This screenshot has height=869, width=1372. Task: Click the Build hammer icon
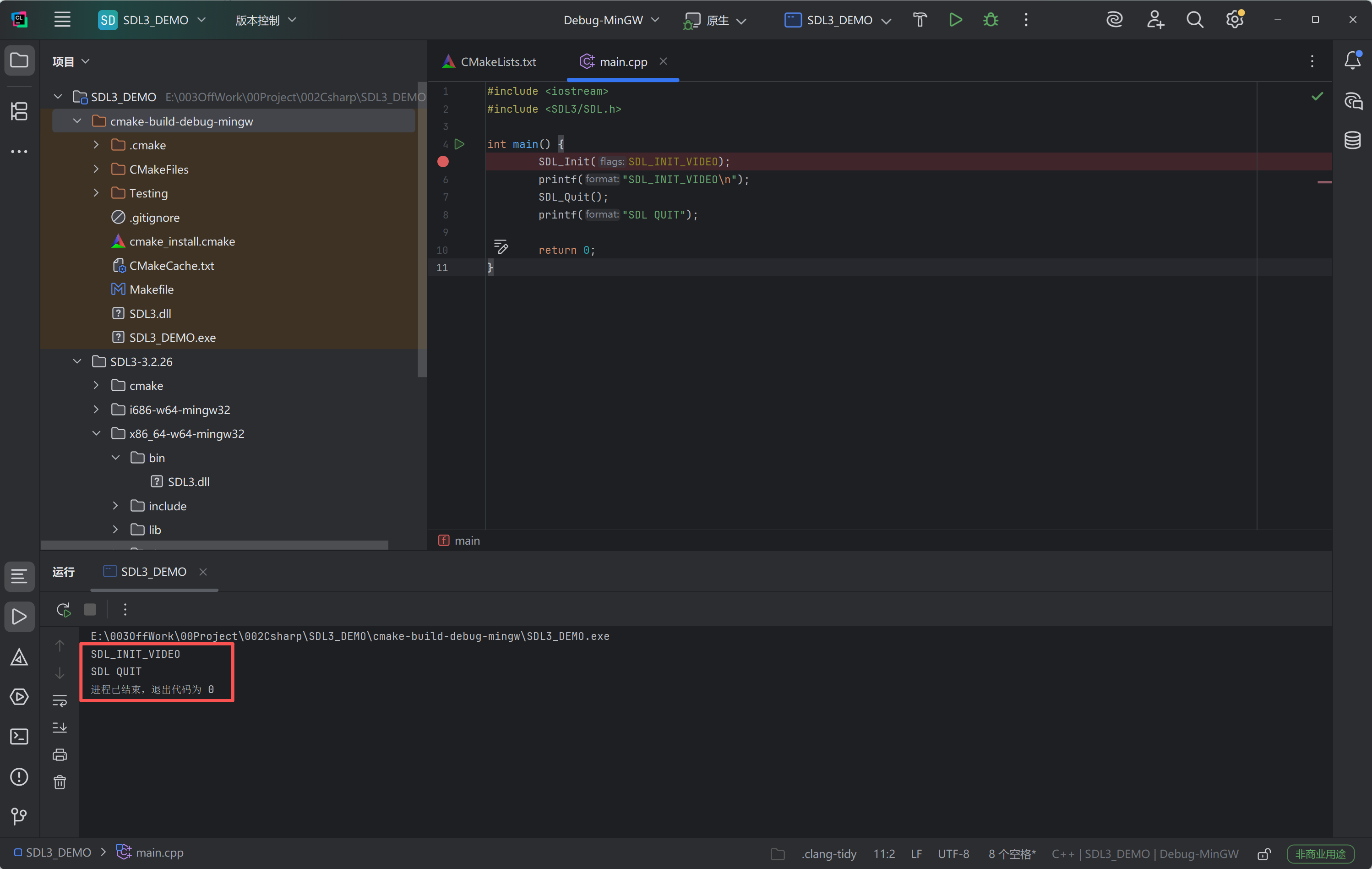point(920,20)
